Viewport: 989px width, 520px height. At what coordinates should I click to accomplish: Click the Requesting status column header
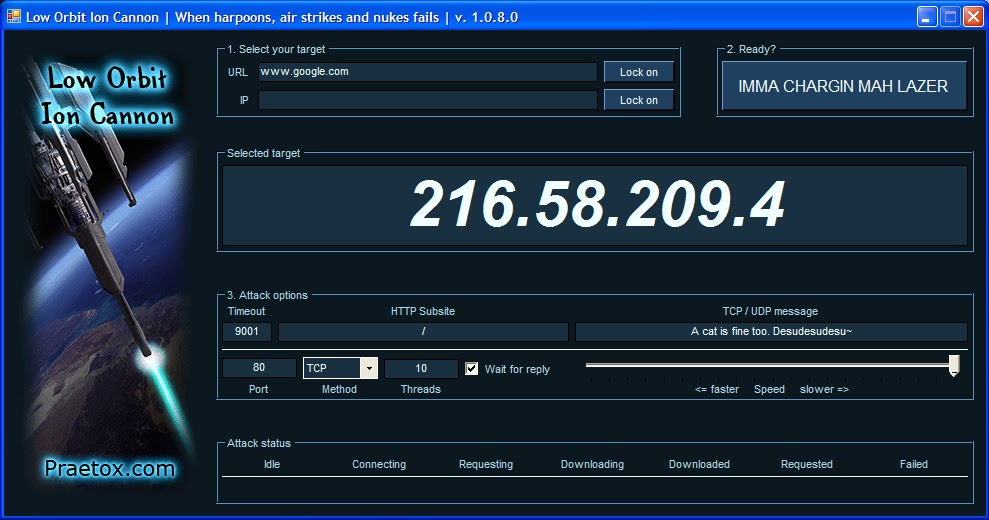(x=486, y=464)
